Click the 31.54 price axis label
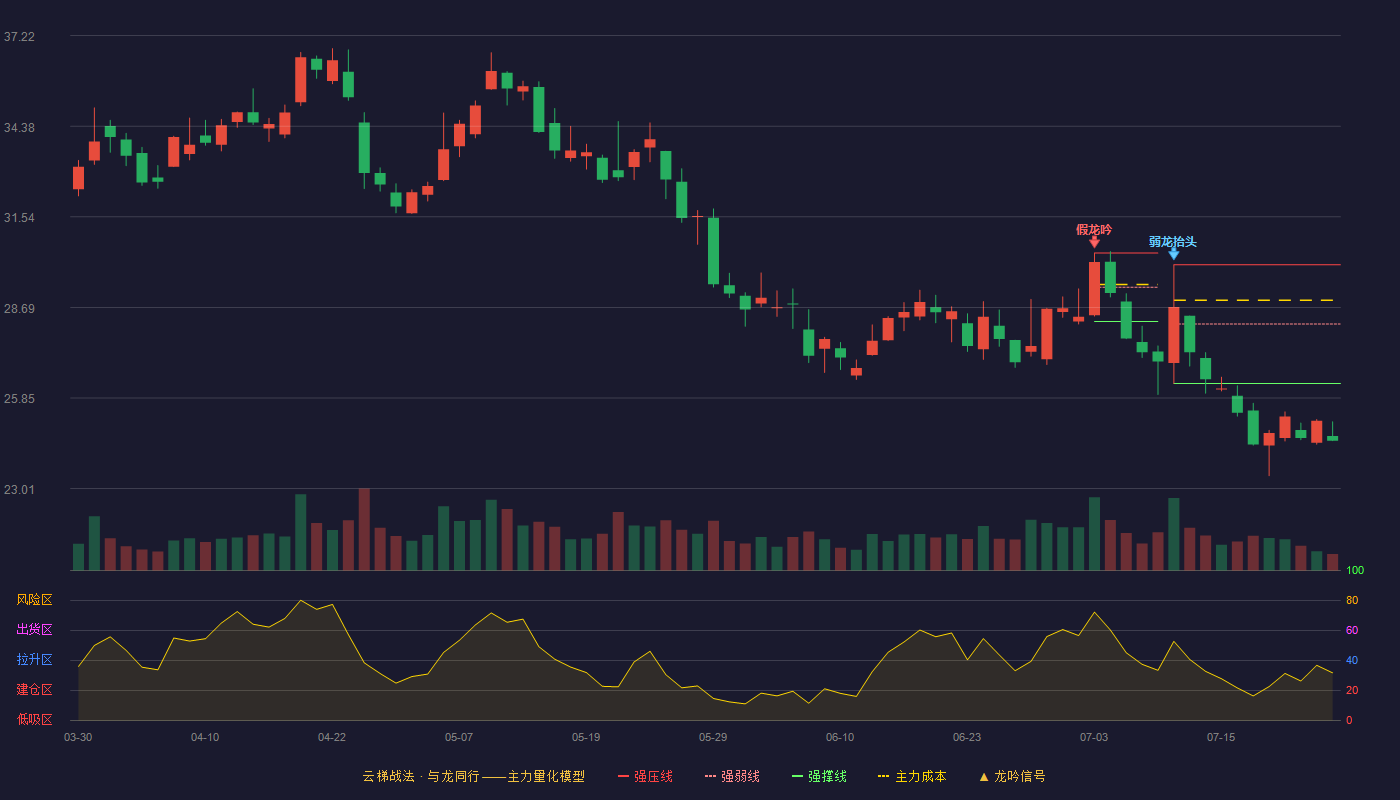1400x800 pixels. tap(19, 218)
